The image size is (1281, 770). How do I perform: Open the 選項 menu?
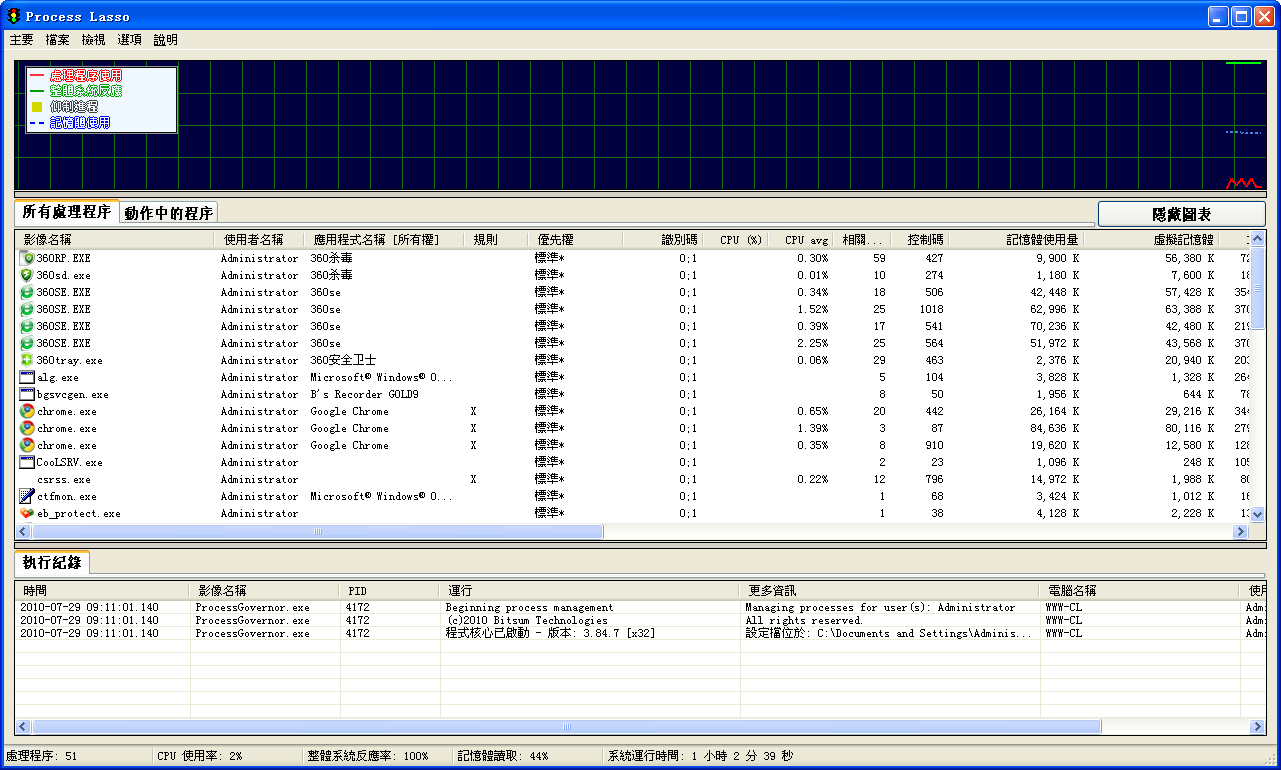(x=129, y=40)
